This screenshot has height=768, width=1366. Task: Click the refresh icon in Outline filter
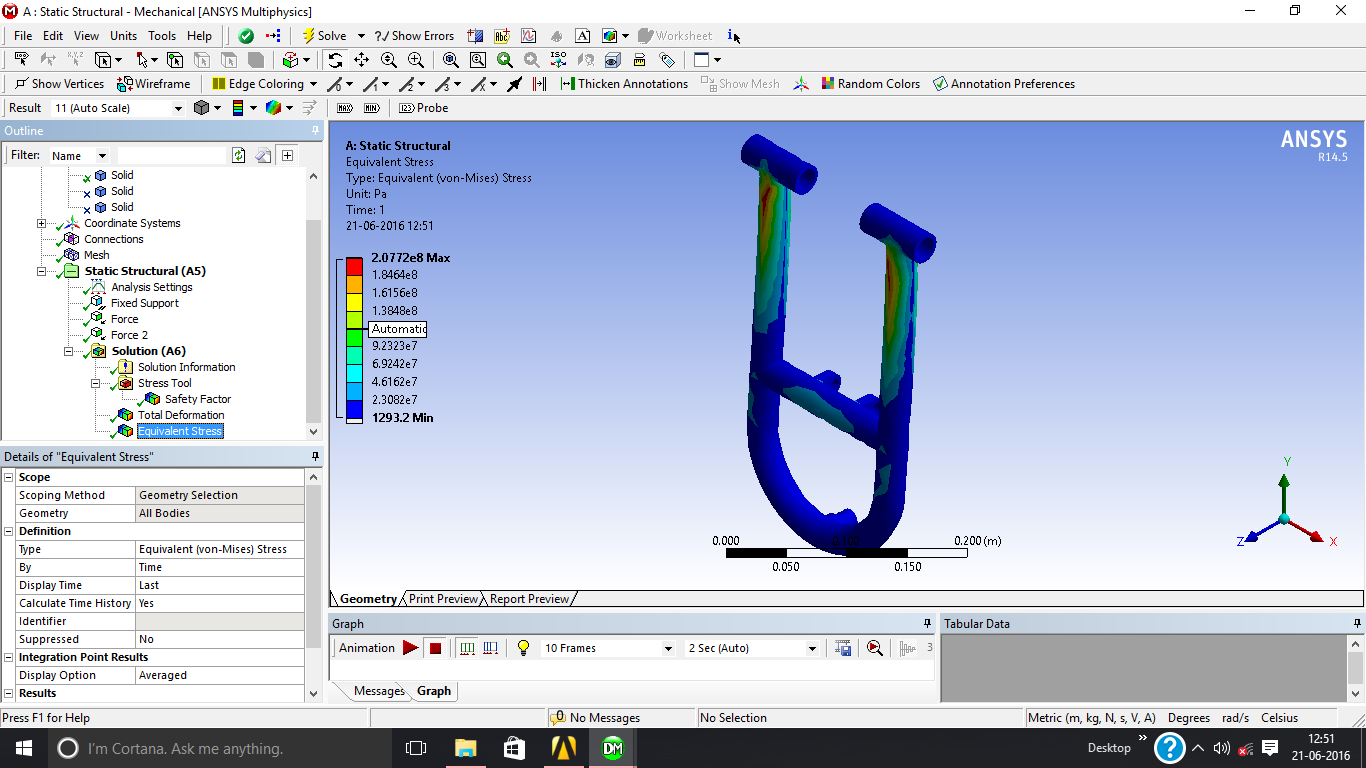(x=238, y=155)
